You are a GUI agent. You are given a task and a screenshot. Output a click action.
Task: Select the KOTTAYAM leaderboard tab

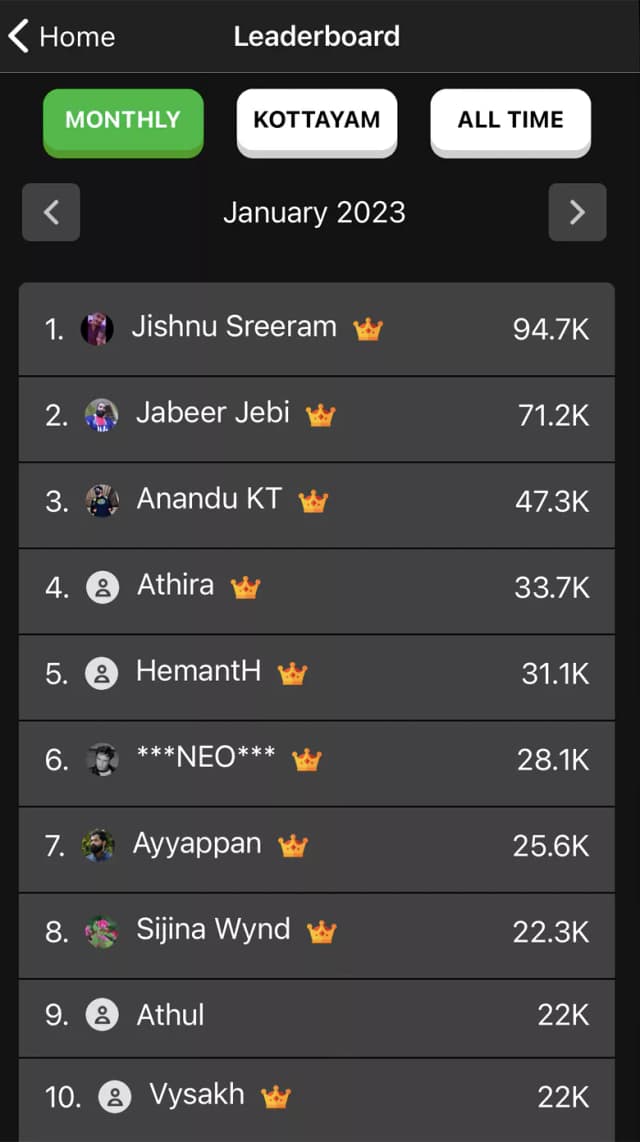click(x=317, y=121)
